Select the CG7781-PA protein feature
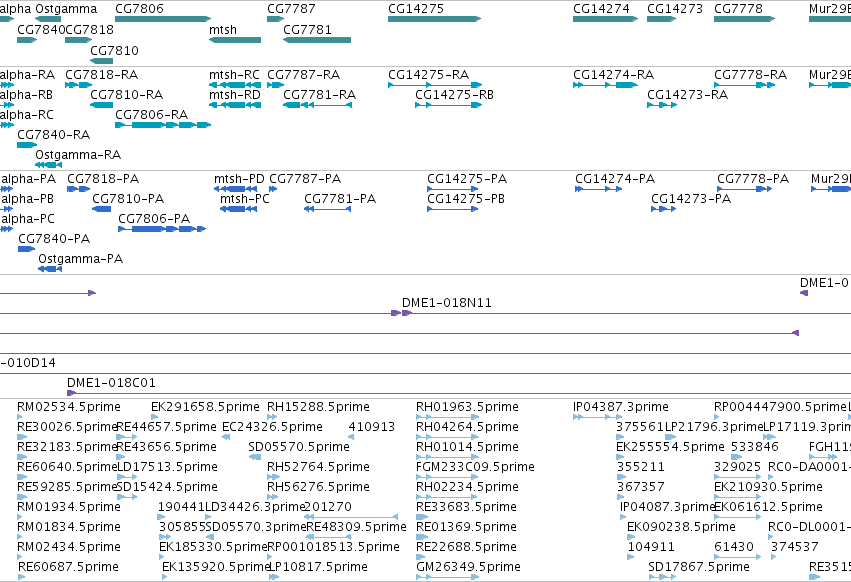Image resolution: width=851 pixels, height=582 pixels. [327, 209]
